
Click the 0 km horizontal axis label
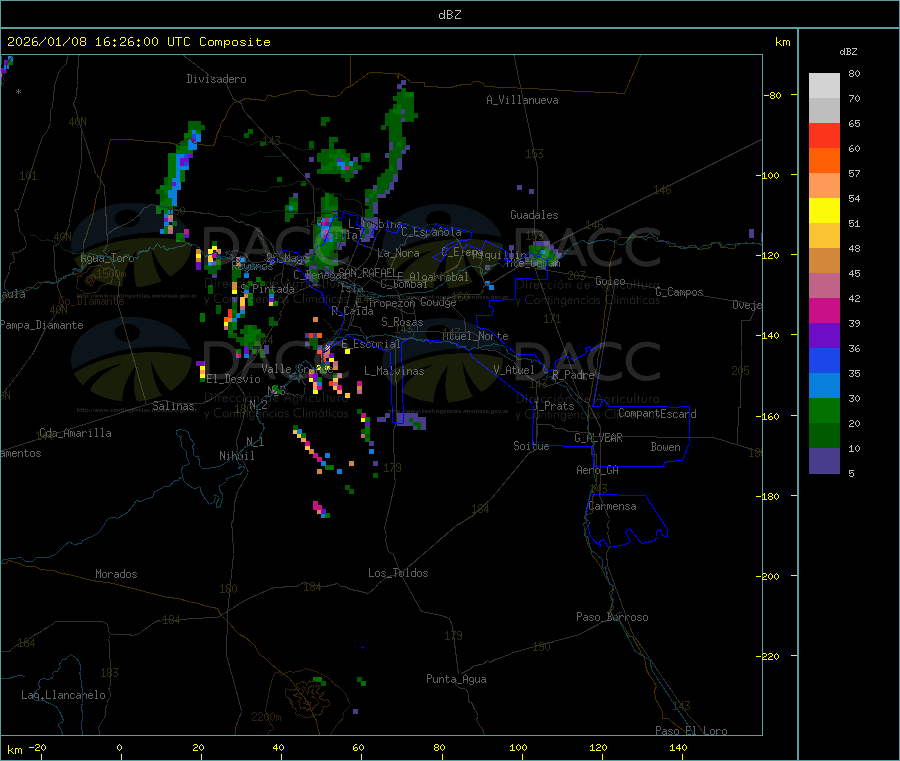pos(119,747)
